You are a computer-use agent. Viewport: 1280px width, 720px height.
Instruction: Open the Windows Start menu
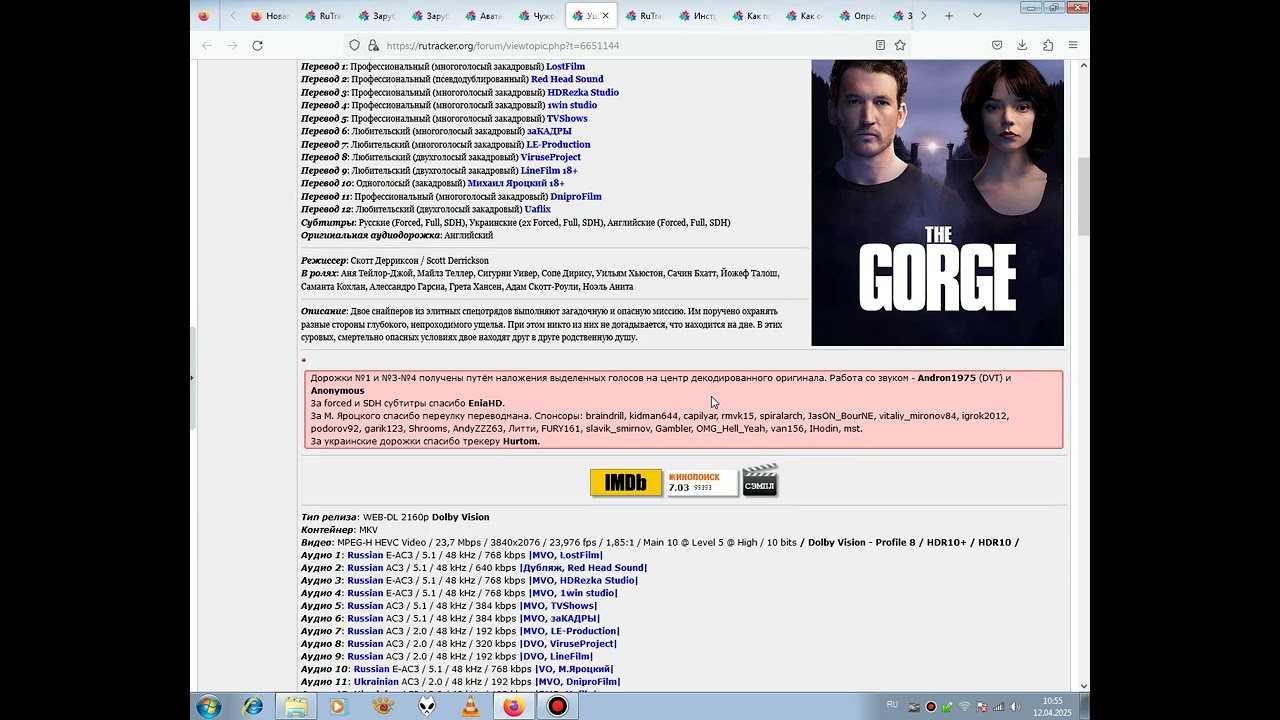209,706
